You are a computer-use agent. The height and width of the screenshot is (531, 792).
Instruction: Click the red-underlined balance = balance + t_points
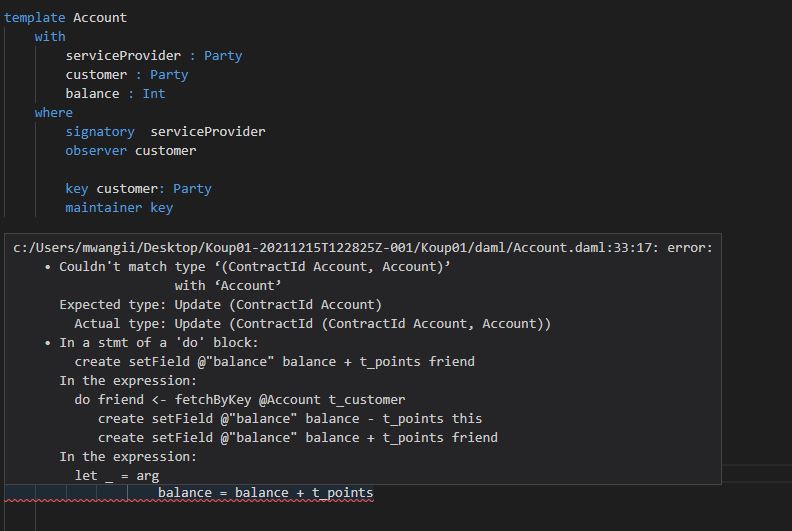click(265, 493)
